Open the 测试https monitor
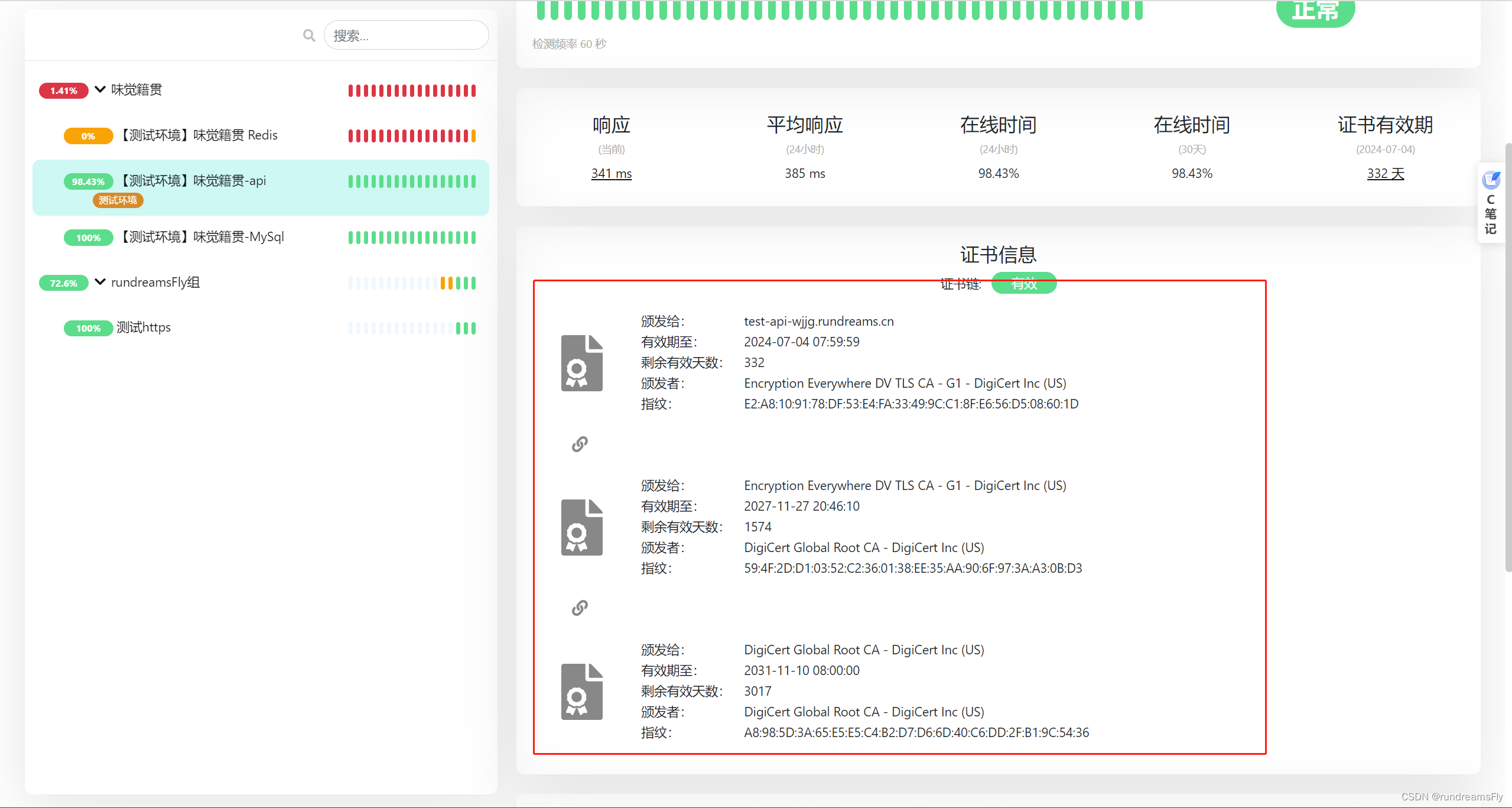 pyautogui.click(x=144, y=327)
